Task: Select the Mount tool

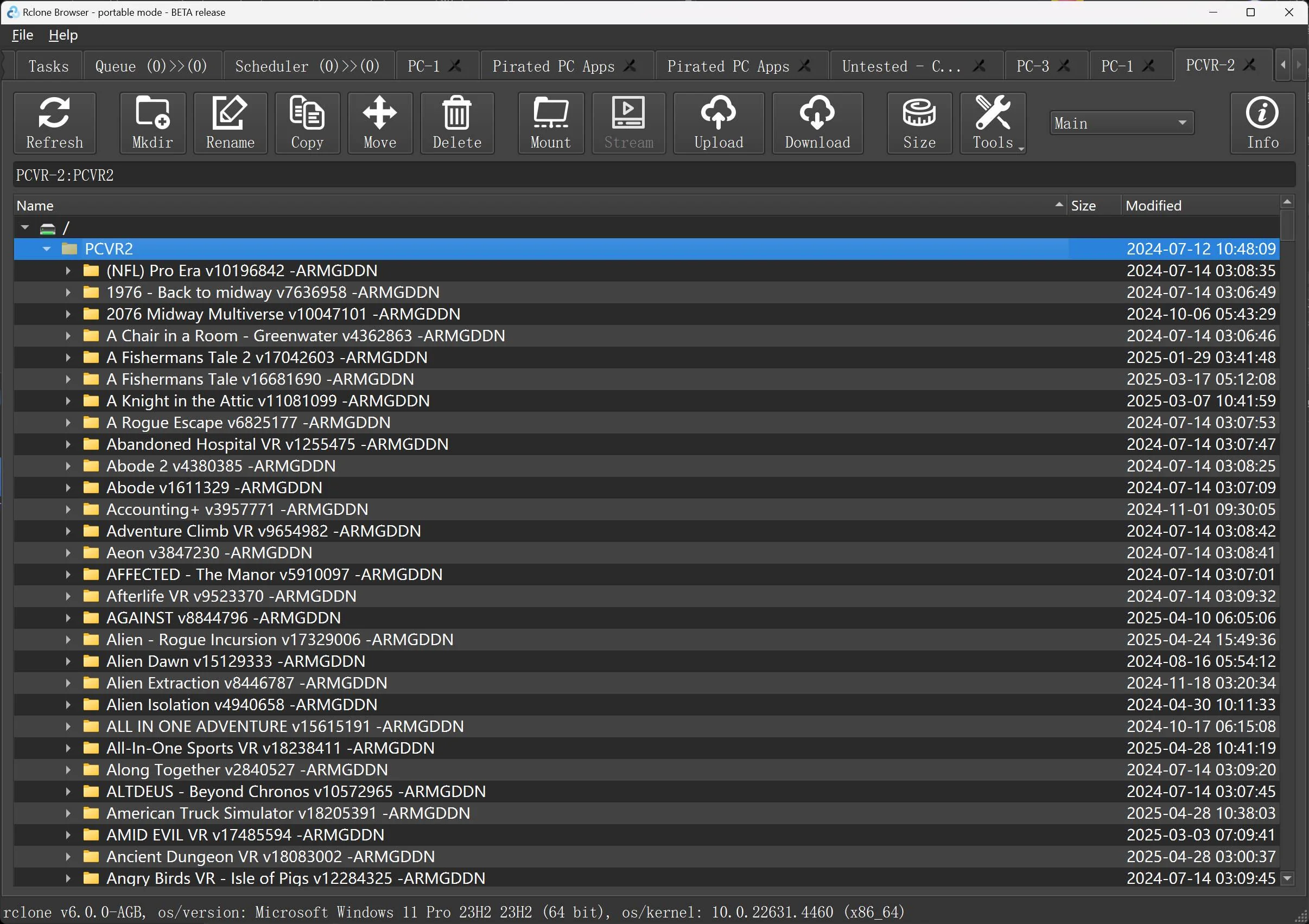Action: tap(550, 123)
